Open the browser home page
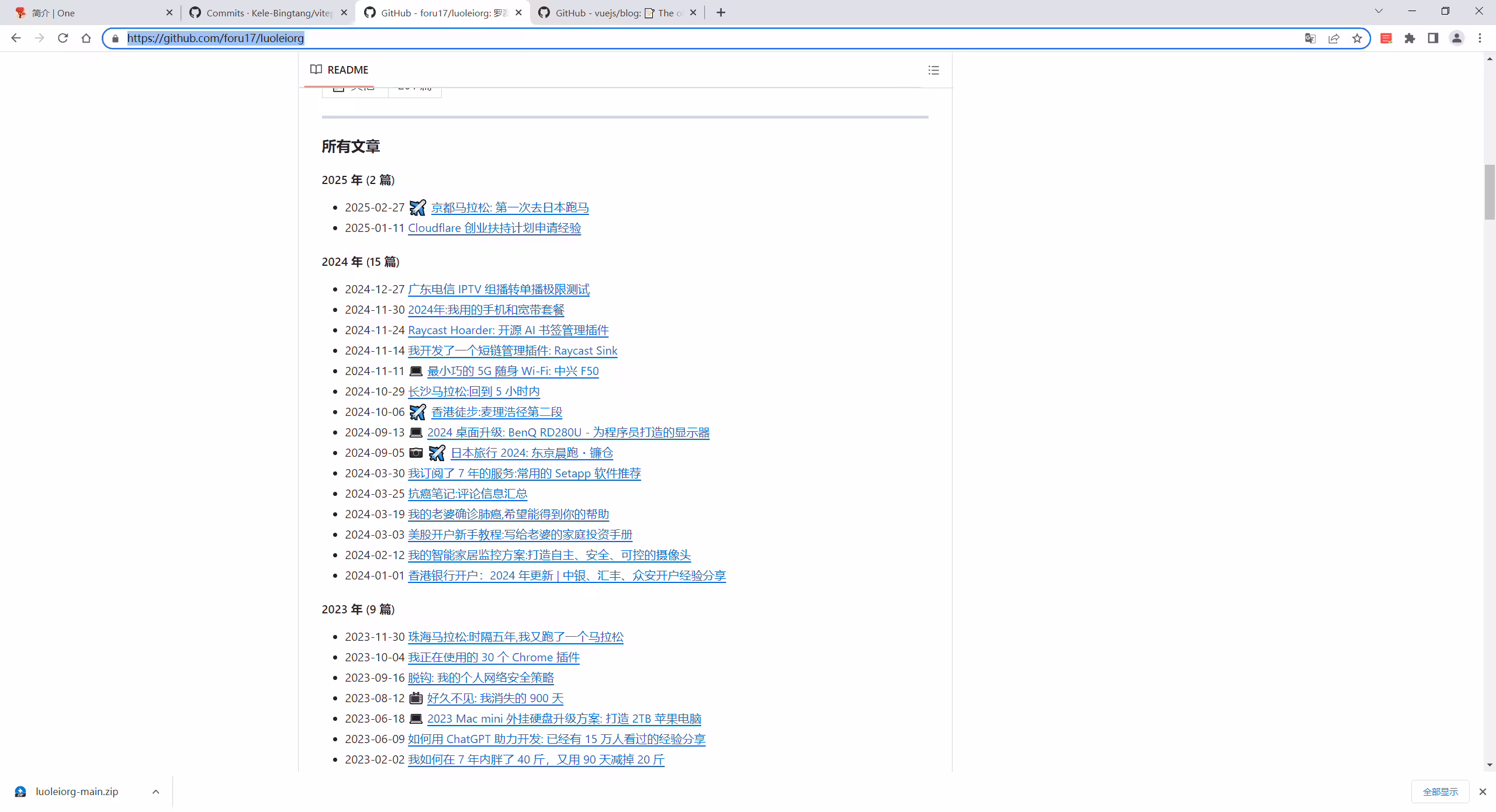Screen dimensions: 1496x812 point(86,38)
